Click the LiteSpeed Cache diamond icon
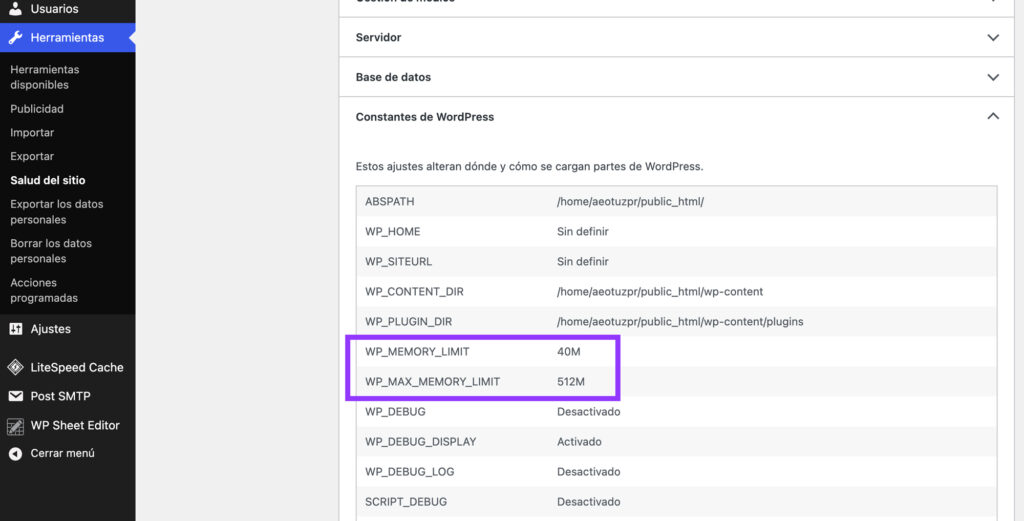The image size is (1024, 521). click(15, 368)
